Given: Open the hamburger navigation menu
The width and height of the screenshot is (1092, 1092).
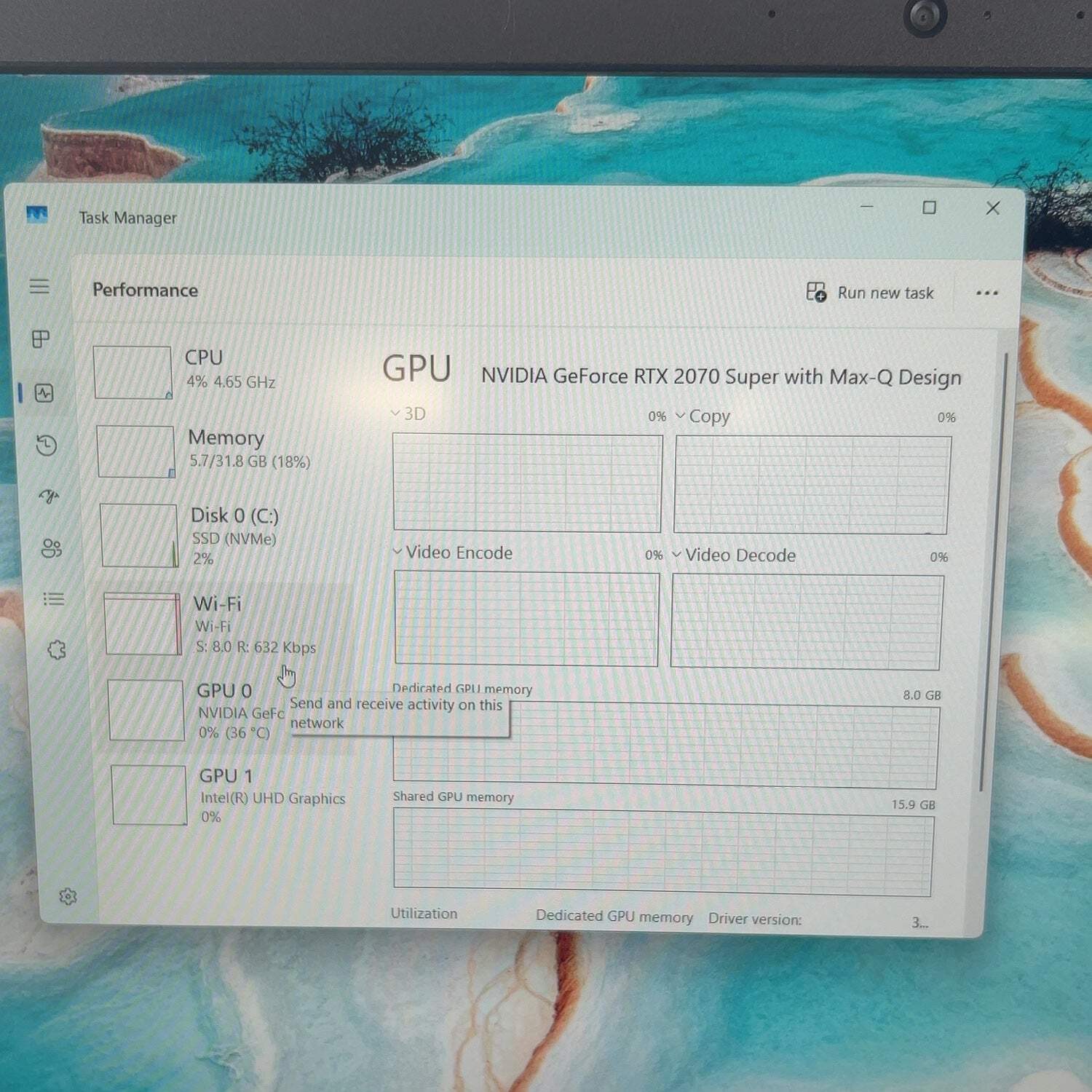Looking at the screenshot, I should 39,286.
